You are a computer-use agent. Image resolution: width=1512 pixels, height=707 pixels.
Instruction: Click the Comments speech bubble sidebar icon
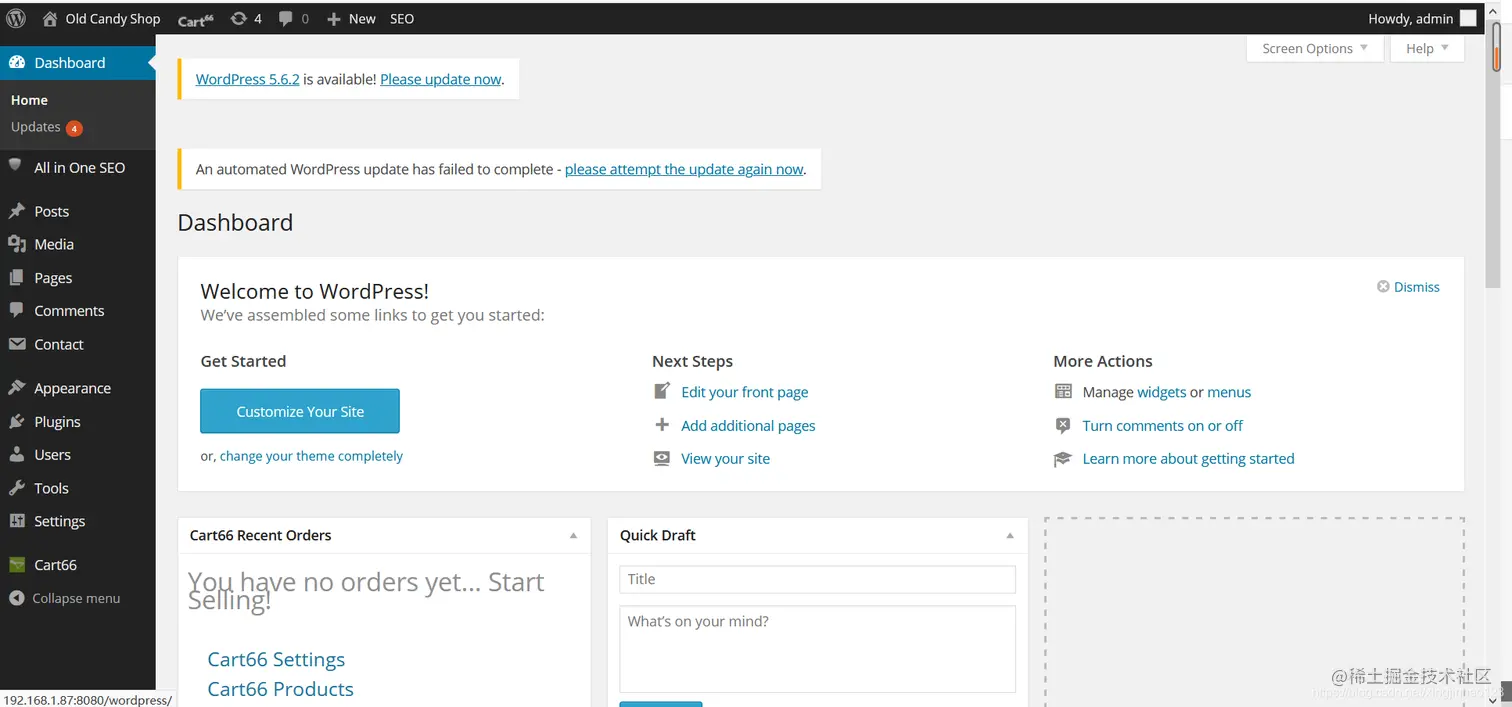pyautogui.click(x=16, y=311)
